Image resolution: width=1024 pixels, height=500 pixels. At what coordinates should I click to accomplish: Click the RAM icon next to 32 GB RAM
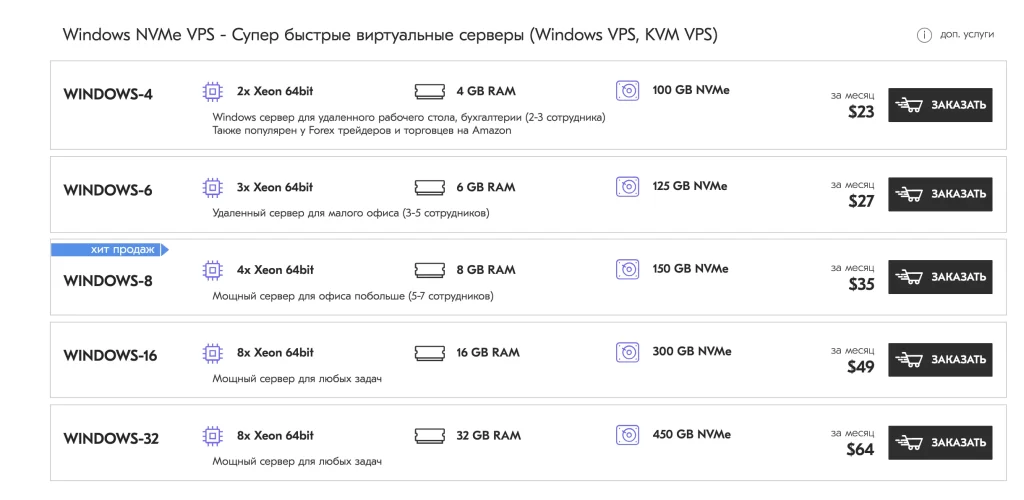[x=428, y=436]
